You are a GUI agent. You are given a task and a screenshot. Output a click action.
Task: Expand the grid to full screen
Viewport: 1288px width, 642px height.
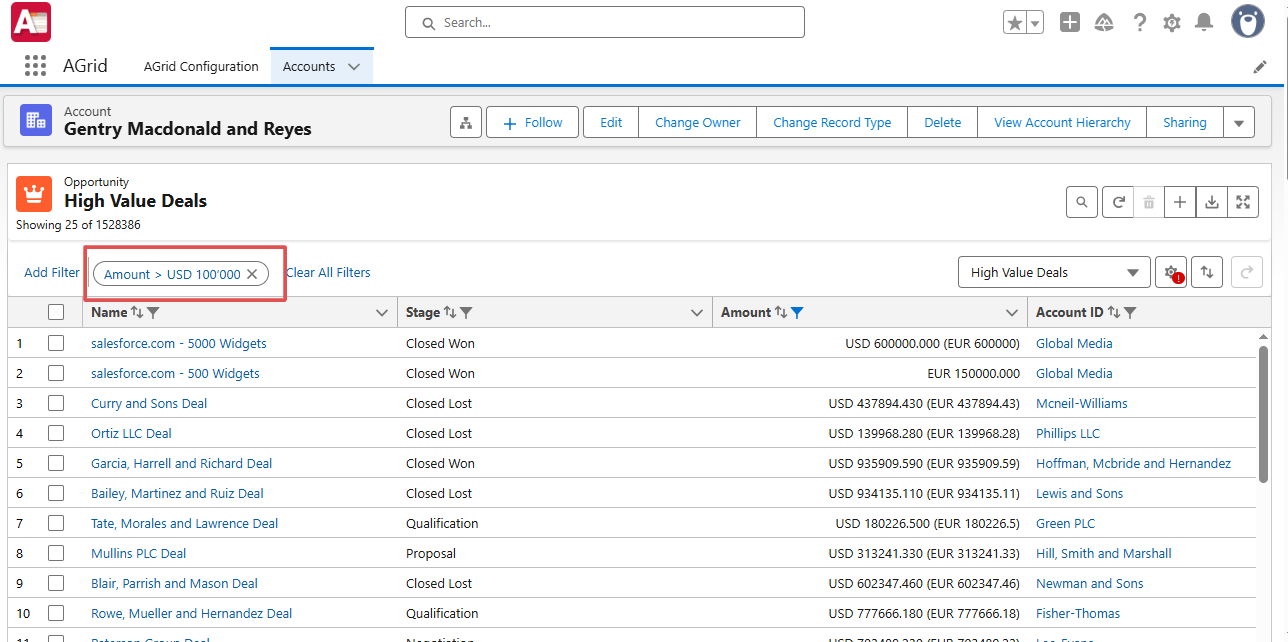[x=1243, y=202]
